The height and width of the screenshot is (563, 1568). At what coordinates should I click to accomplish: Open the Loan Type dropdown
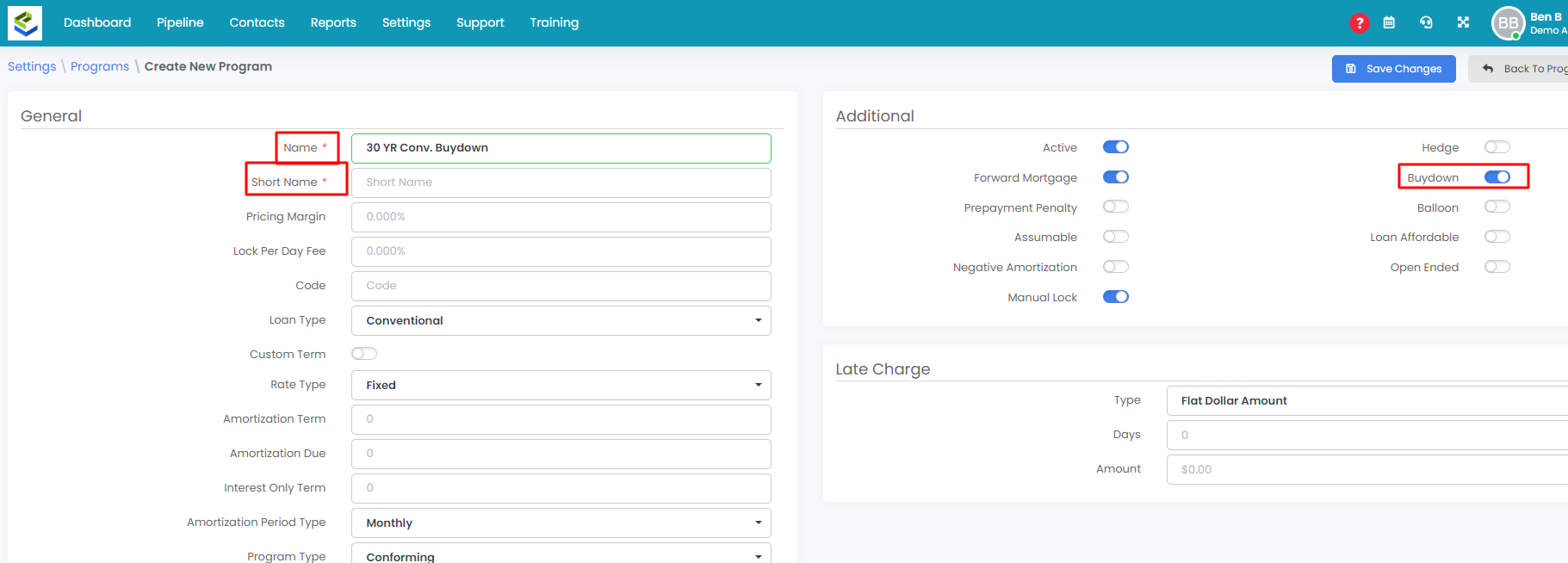[x=561, y=320]
